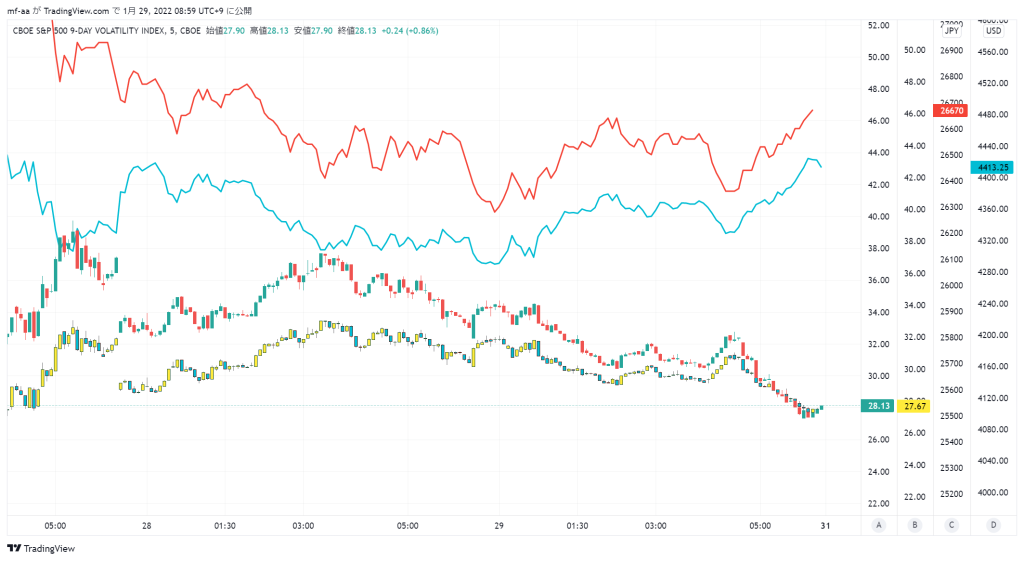Screen dimensions: 1024x561
Task: Click the cyan 4413.25 price label
Action: 992,168
